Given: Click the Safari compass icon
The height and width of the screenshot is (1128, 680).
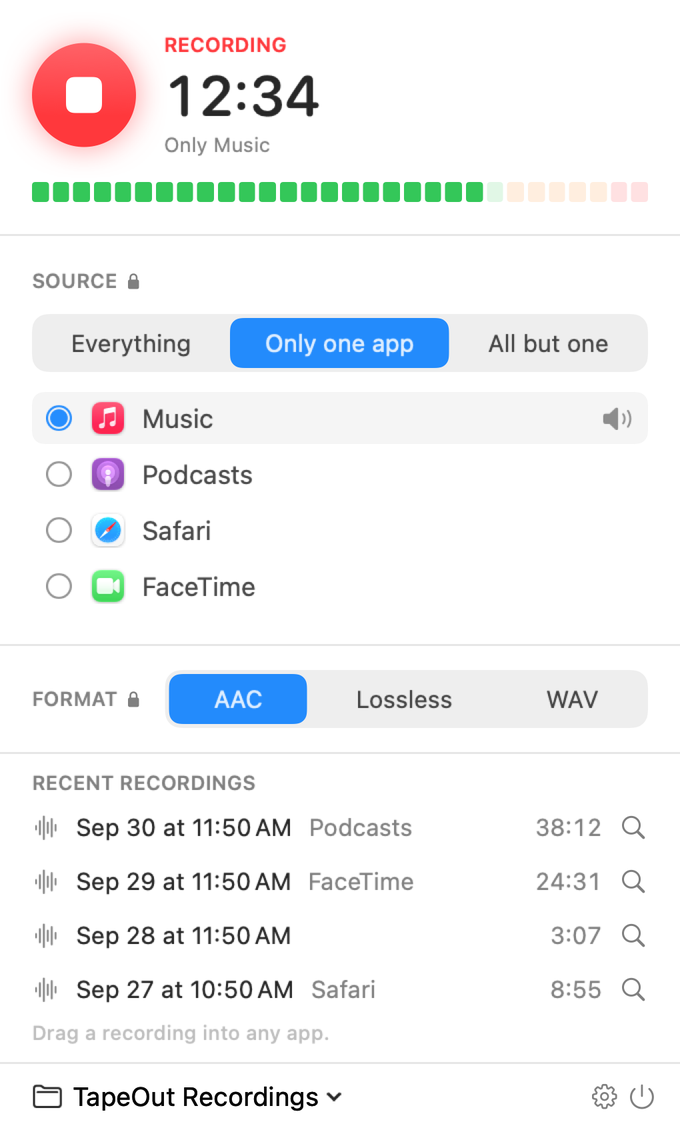Looking at the screenshot, I should 108,530.
